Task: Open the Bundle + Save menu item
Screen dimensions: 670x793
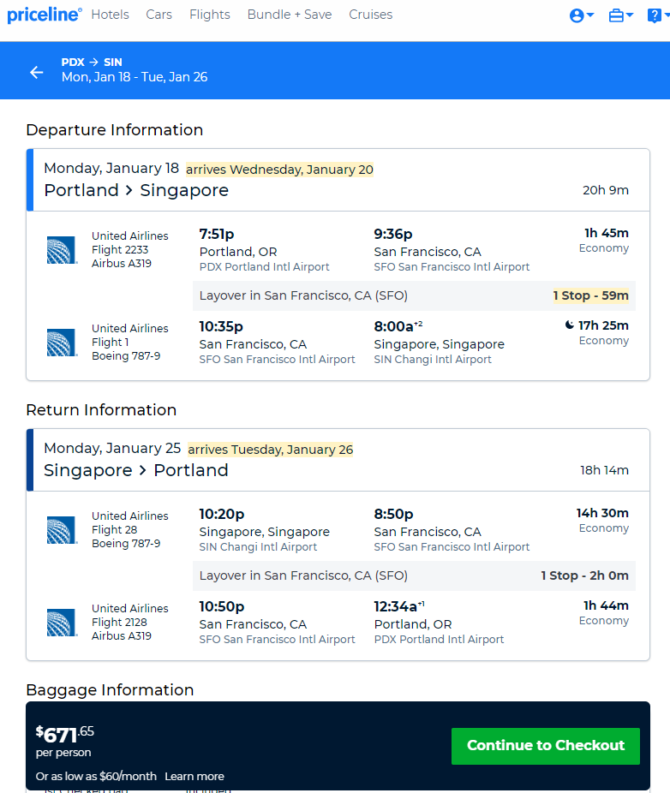Action: (289, 15)
